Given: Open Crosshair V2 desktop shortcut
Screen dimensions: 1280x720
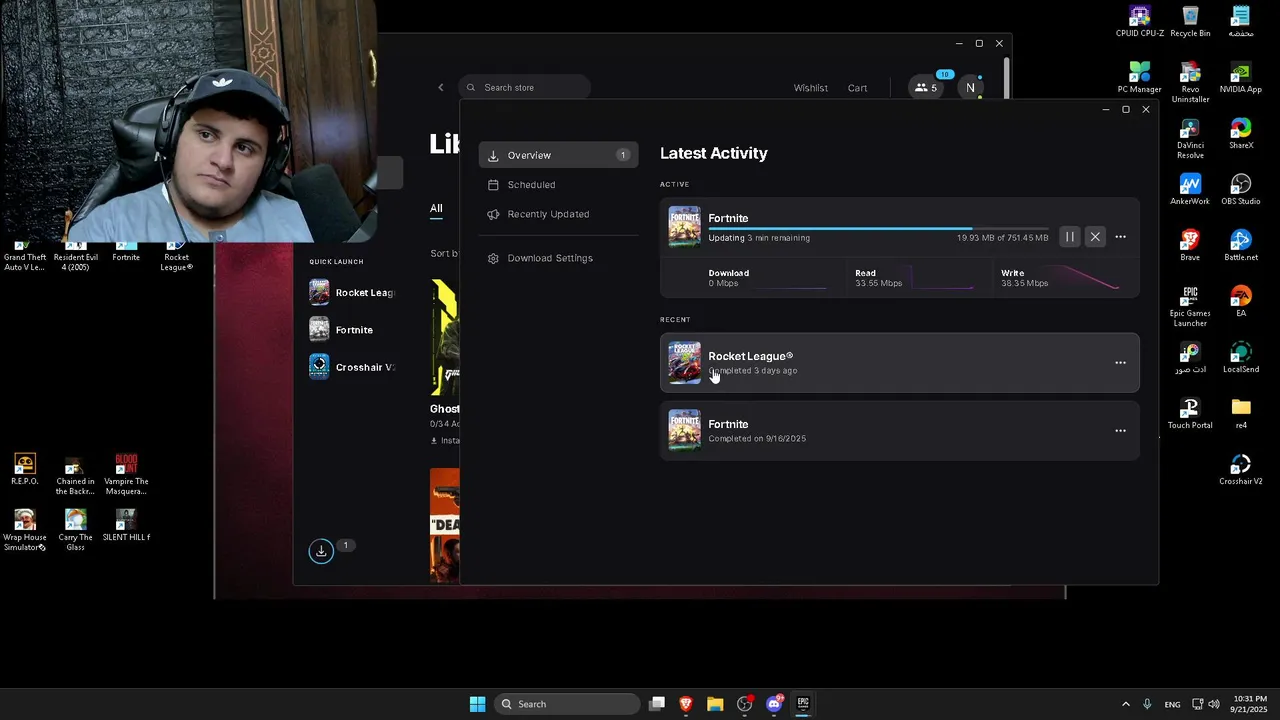Looking at the screenshot, I should (1241, 469).
